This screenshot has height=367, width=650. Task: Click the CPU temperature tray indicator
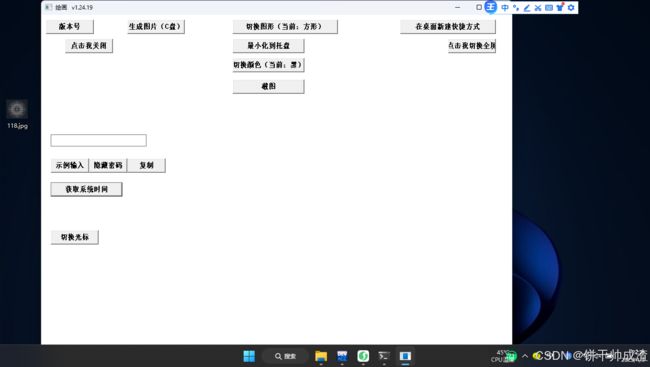[503, 356]
